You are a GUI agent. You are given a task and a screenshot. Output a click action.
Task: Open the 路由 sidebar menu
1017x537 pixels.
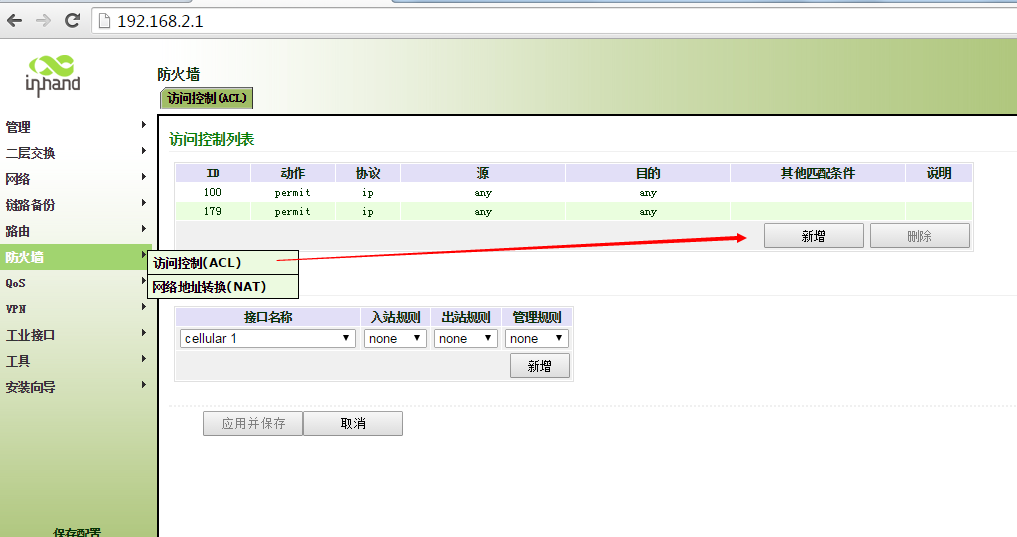click(18, 231)
